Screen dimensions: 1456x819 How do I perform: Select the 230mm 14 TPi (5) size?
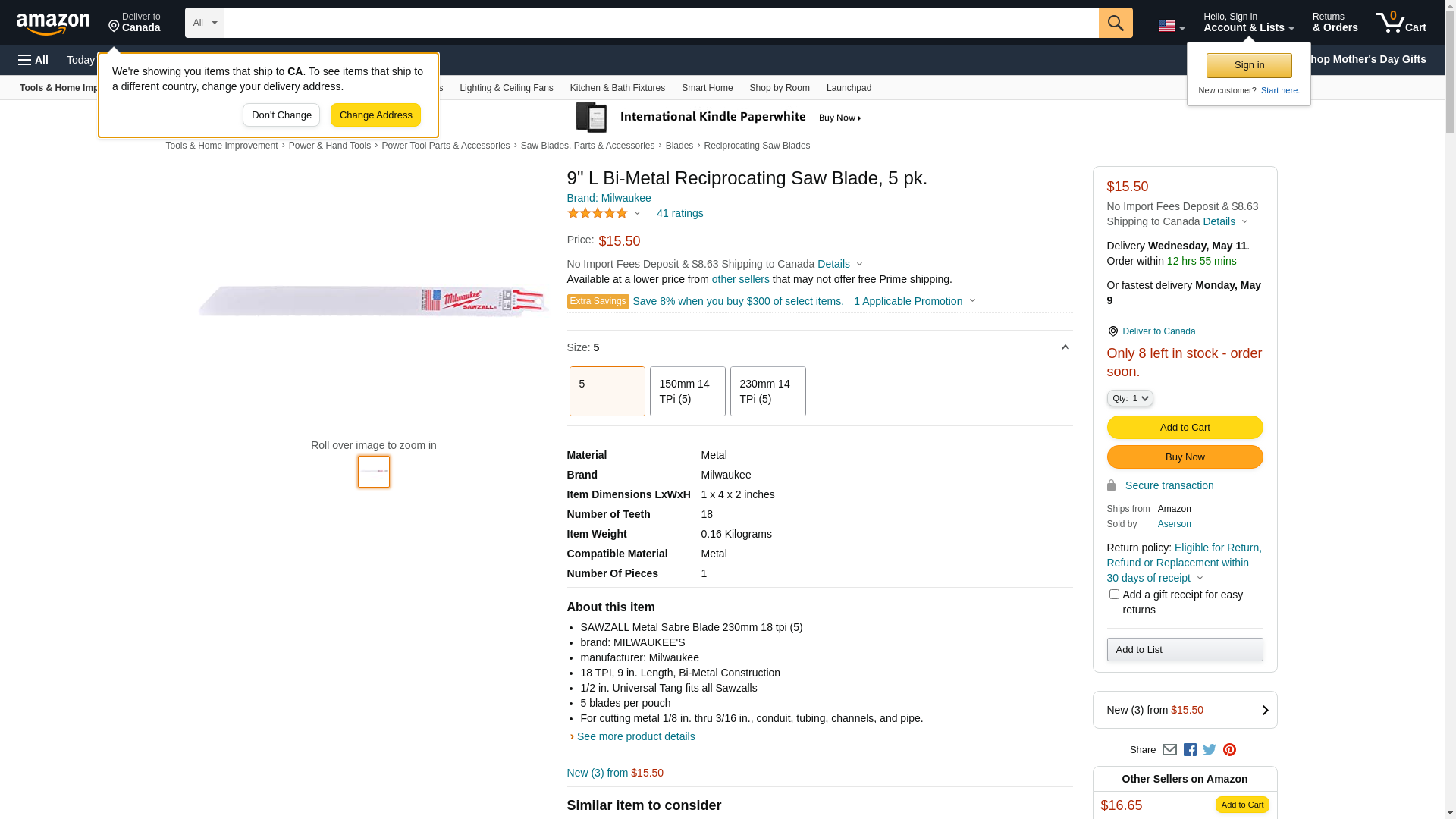[767, 391]
